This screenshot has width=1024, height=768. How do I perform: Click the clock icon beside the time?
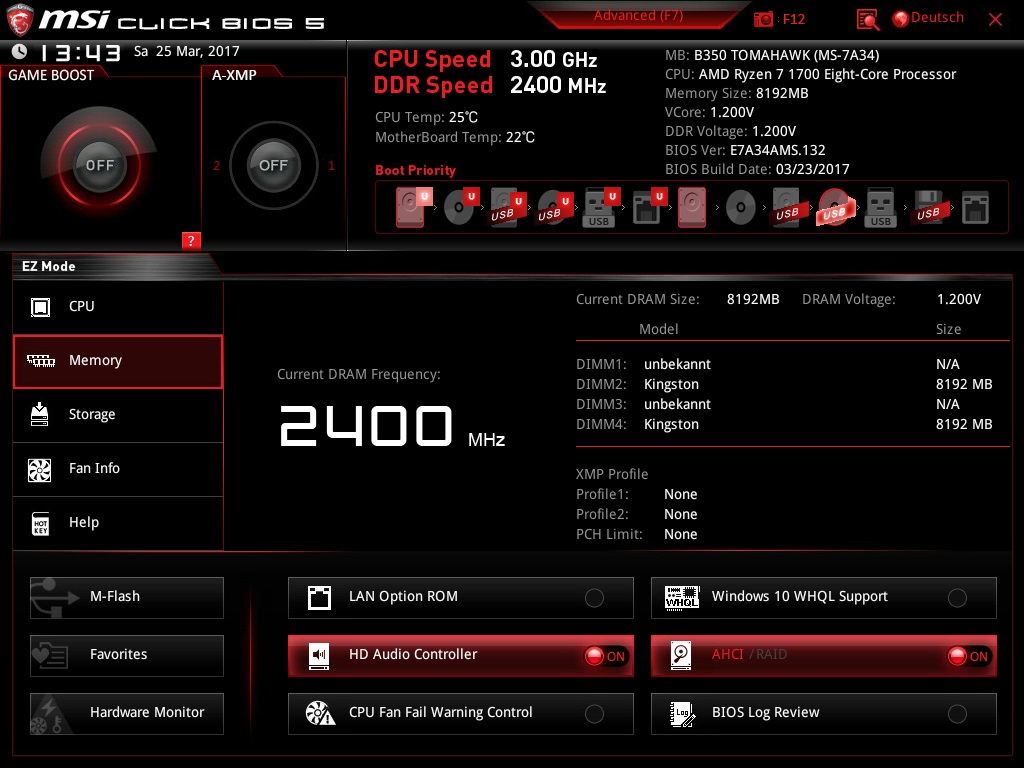point(20,51)
